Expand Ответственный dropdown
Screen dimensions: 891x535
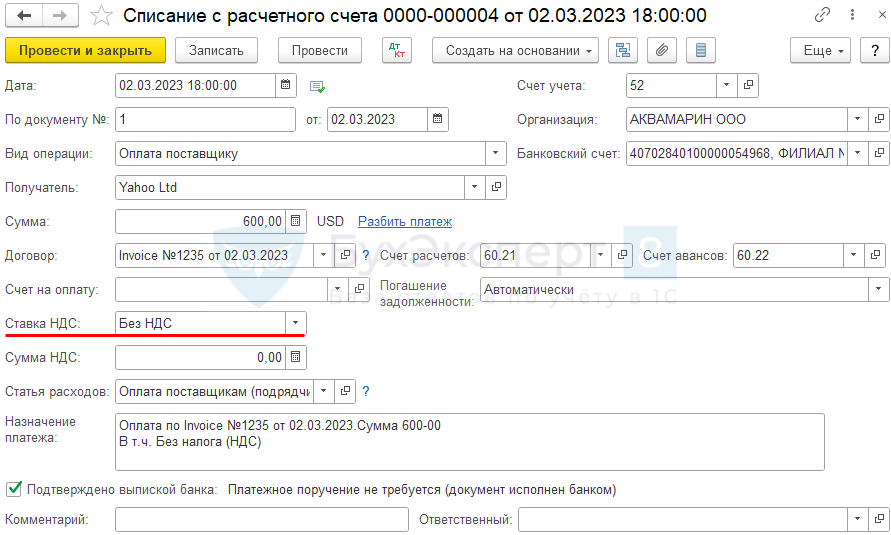click(857, 519)
